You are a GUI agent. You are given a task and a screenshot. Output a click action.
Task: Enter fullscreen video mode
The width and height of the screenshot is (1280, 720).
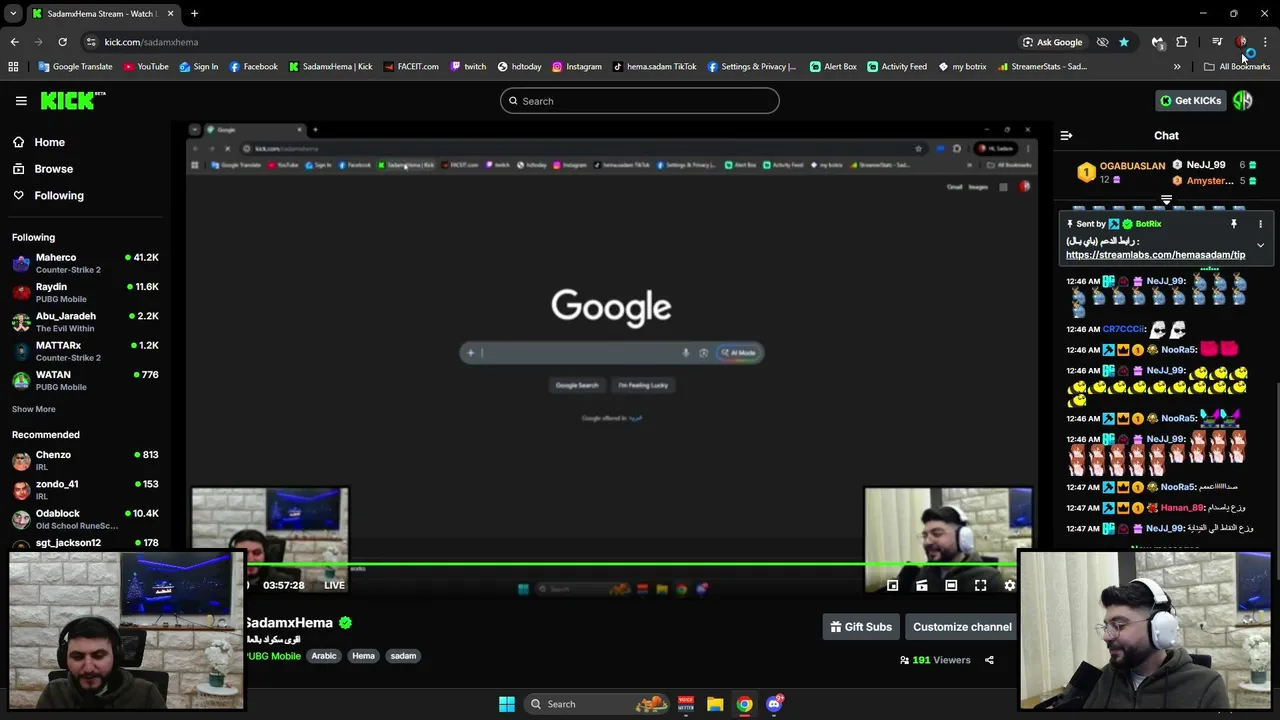980,586
